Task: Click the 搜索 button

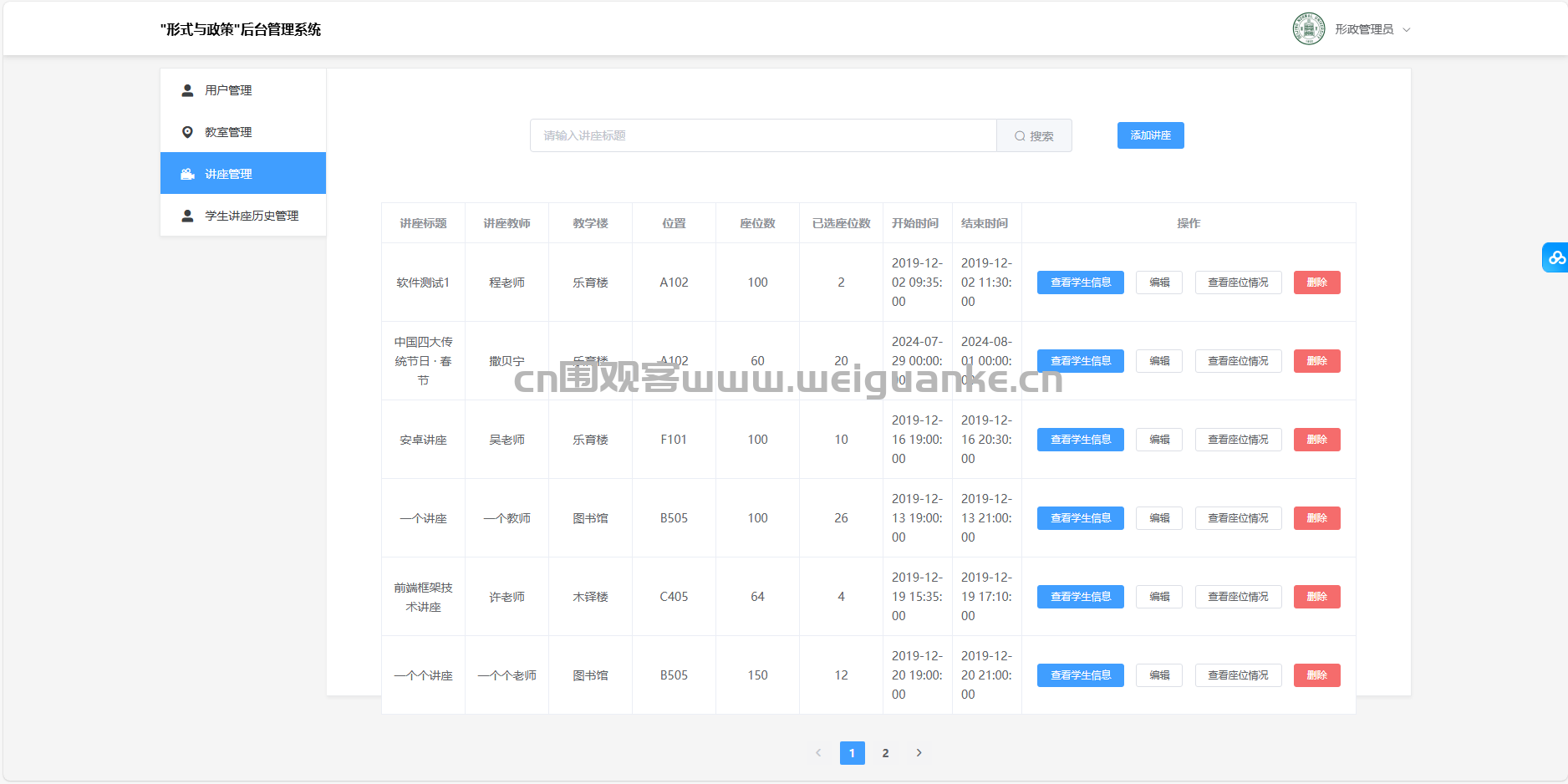Action: (x=1034, y=135)
